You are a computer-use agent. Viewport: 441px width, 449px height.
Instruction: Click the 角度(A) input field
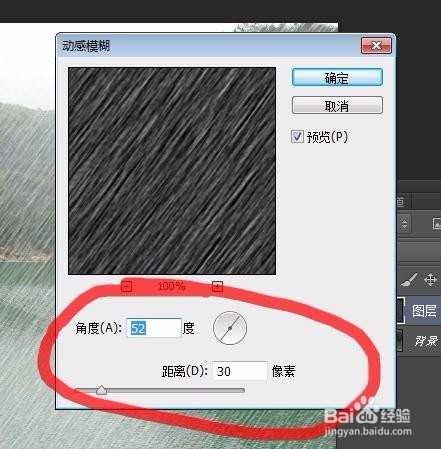[x=154, y=328]
